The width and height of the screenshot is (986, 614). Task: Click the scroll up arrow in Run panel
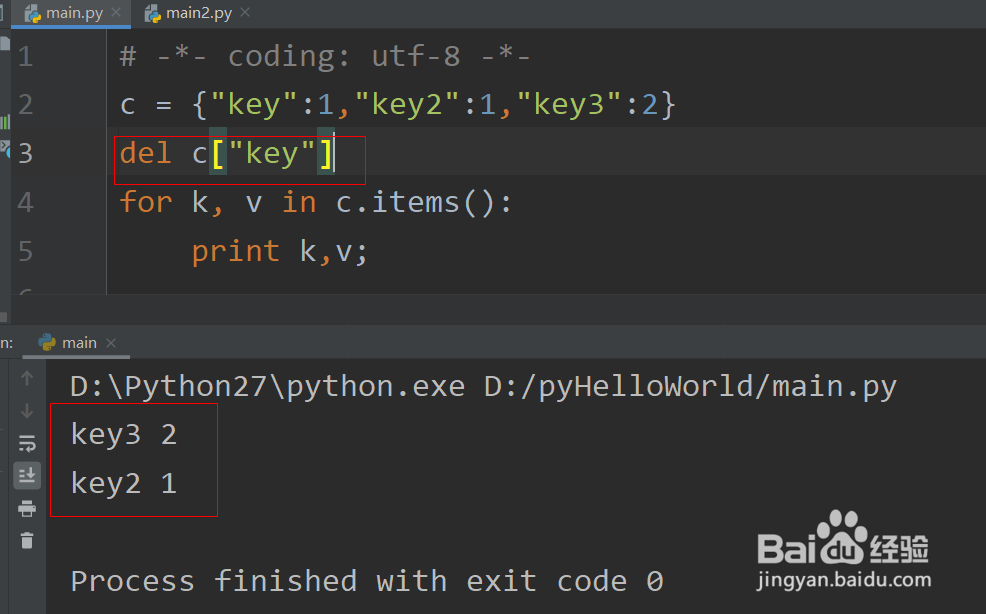(x=27, y=378)
